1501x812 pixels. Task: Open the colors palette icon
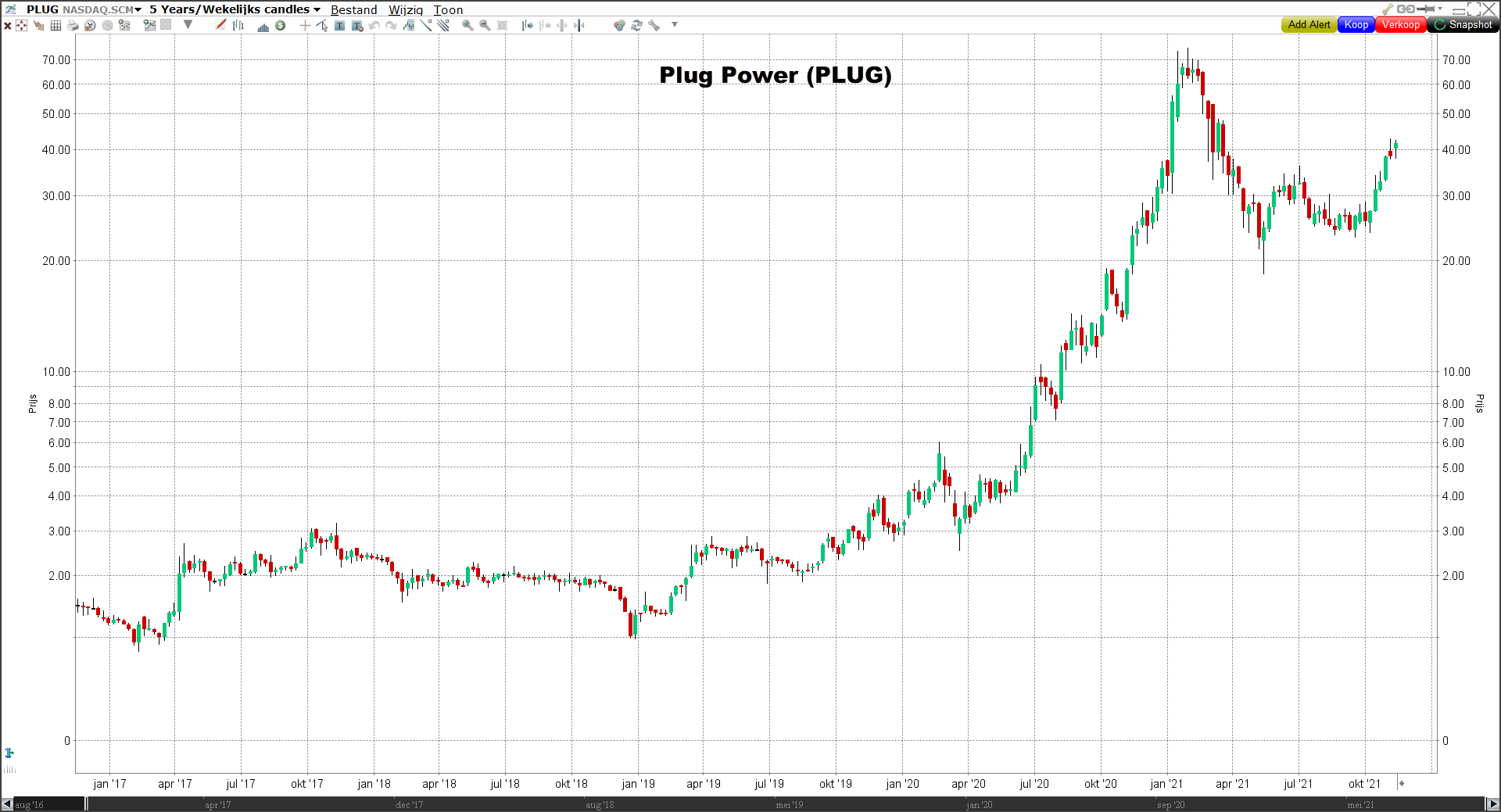coord(619,25)
